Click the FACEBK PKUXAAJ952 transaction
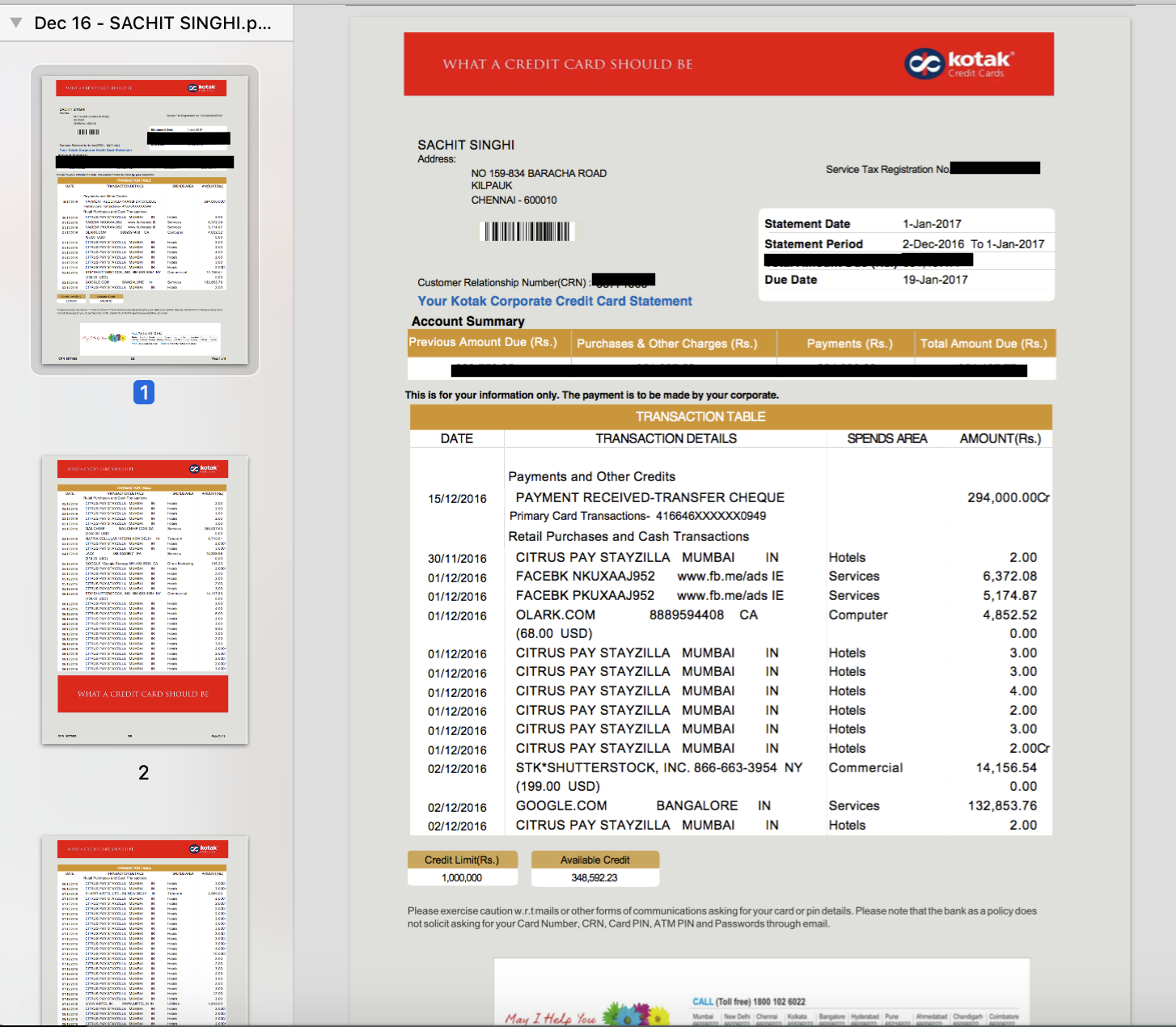This screenshot has height=1027, width=1176. (649, 596)
